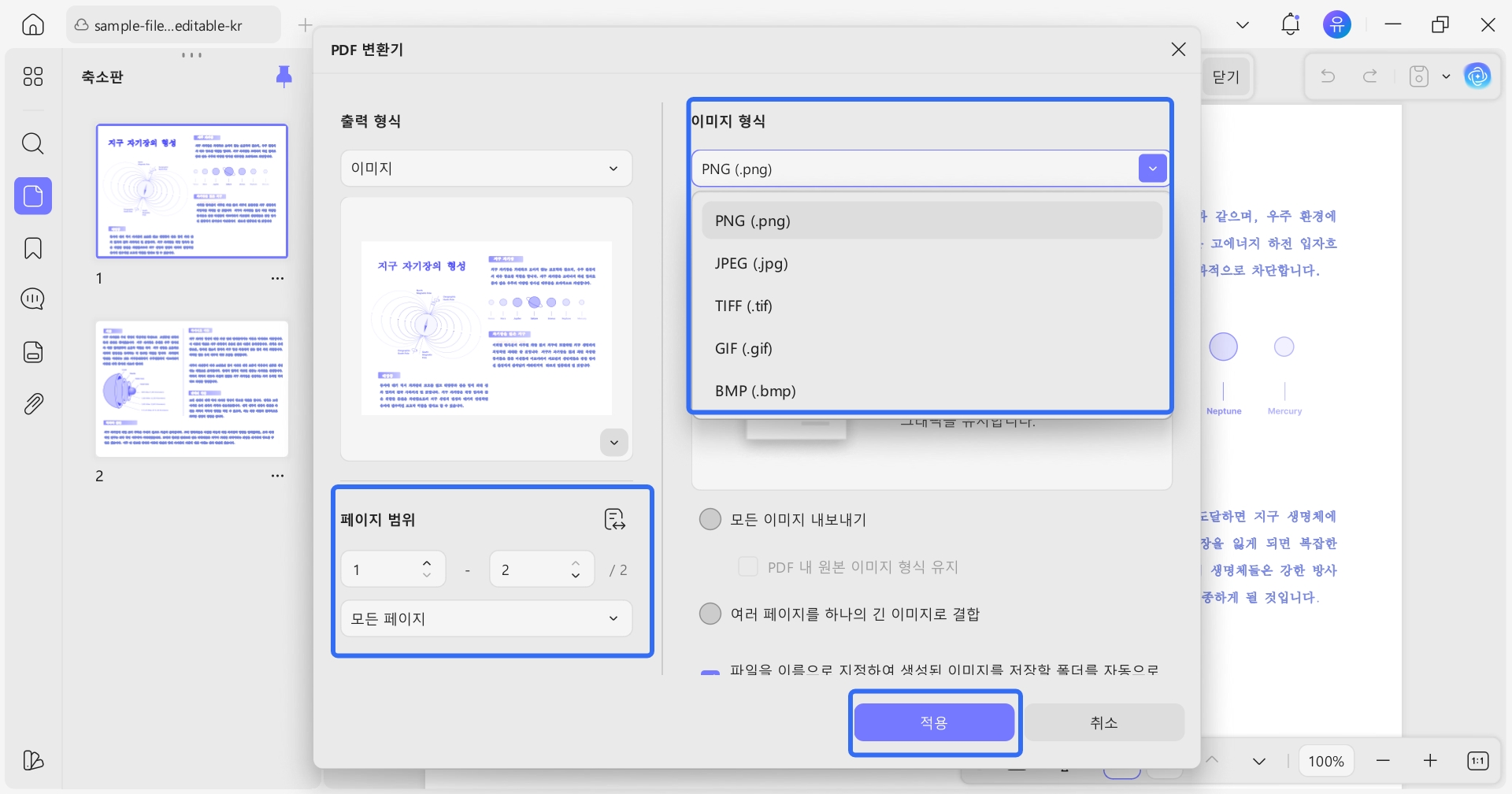Open the user account avatar

tap(1337, 24)
